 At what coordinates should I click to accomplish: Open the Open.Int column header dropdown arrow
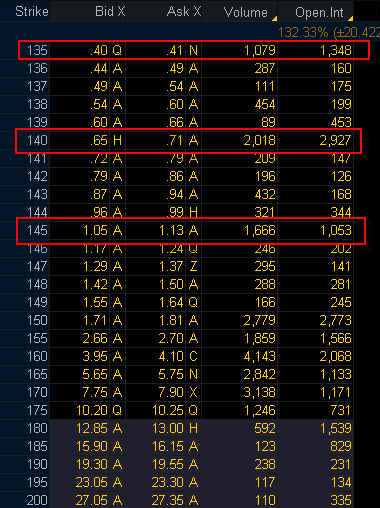[x=350, y=19]
